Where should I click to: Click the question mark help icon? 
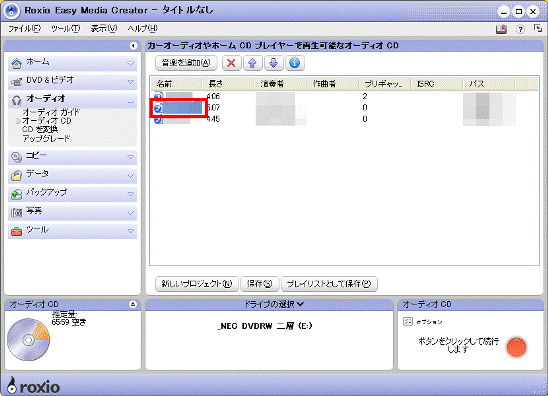(520, 29)
